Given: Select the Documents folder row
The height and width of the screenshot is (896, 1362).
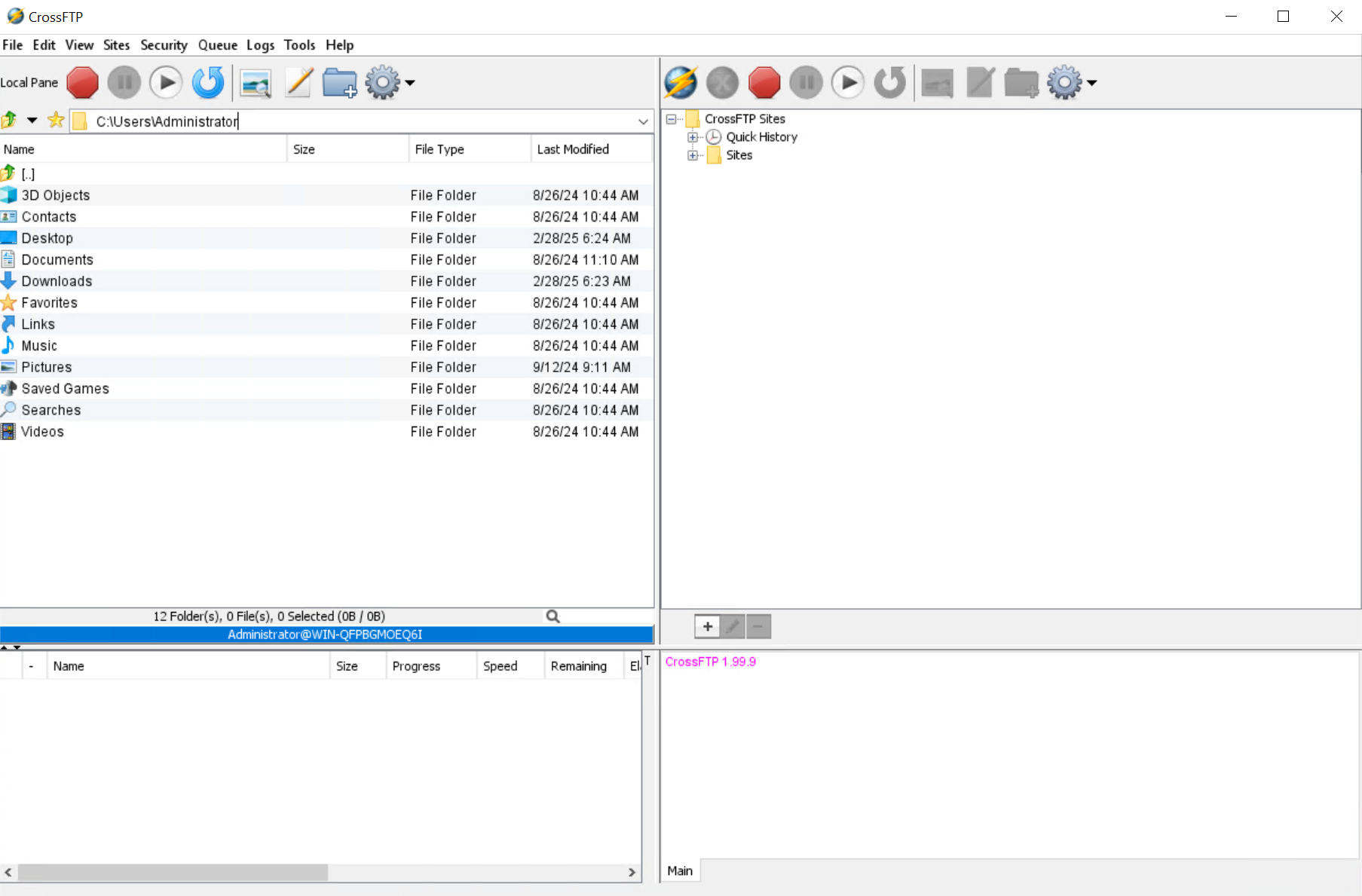Looking at the screenshot, I should pyautogui.click(x=326, y=260).
